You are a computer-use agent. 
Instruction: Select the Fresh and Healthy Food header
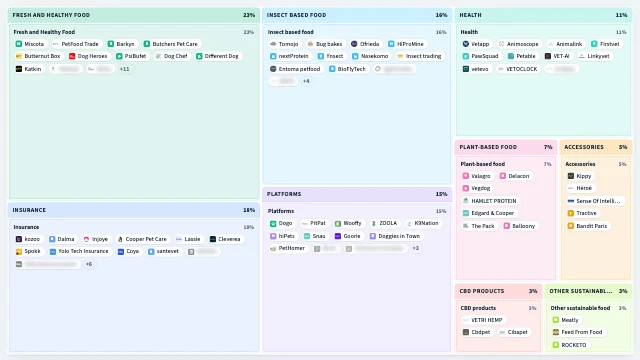133,15
